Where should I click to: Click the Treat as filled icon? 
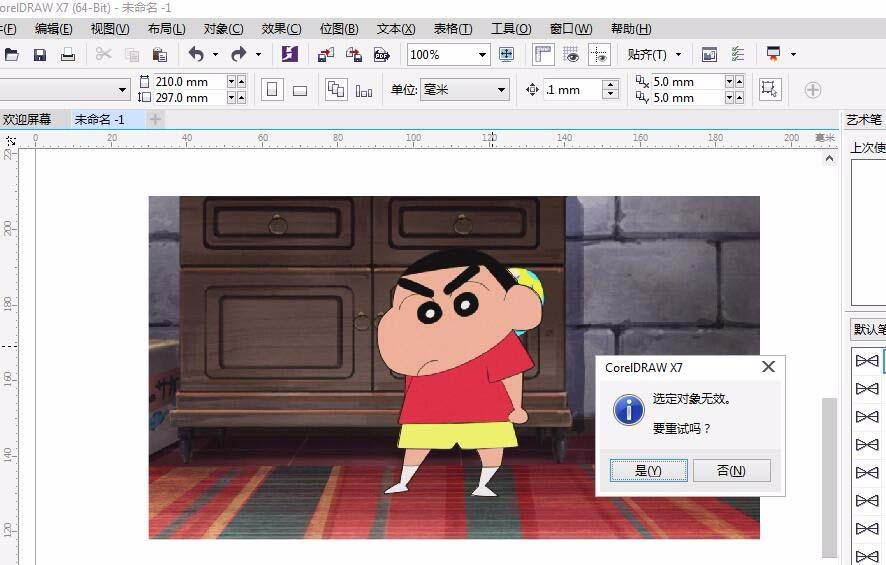[770, 89]
